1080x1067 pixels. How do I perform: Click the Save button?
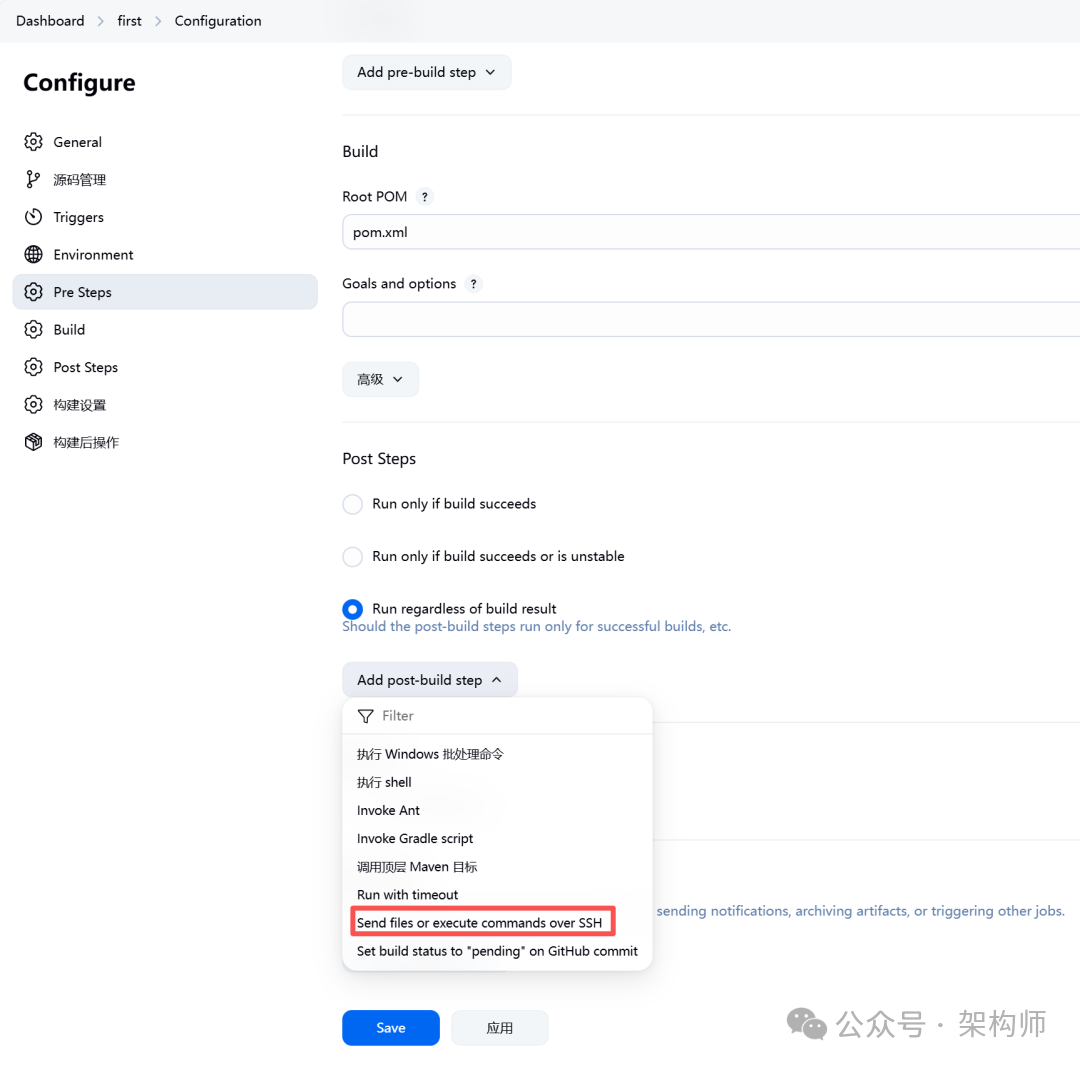(390, 1028)
